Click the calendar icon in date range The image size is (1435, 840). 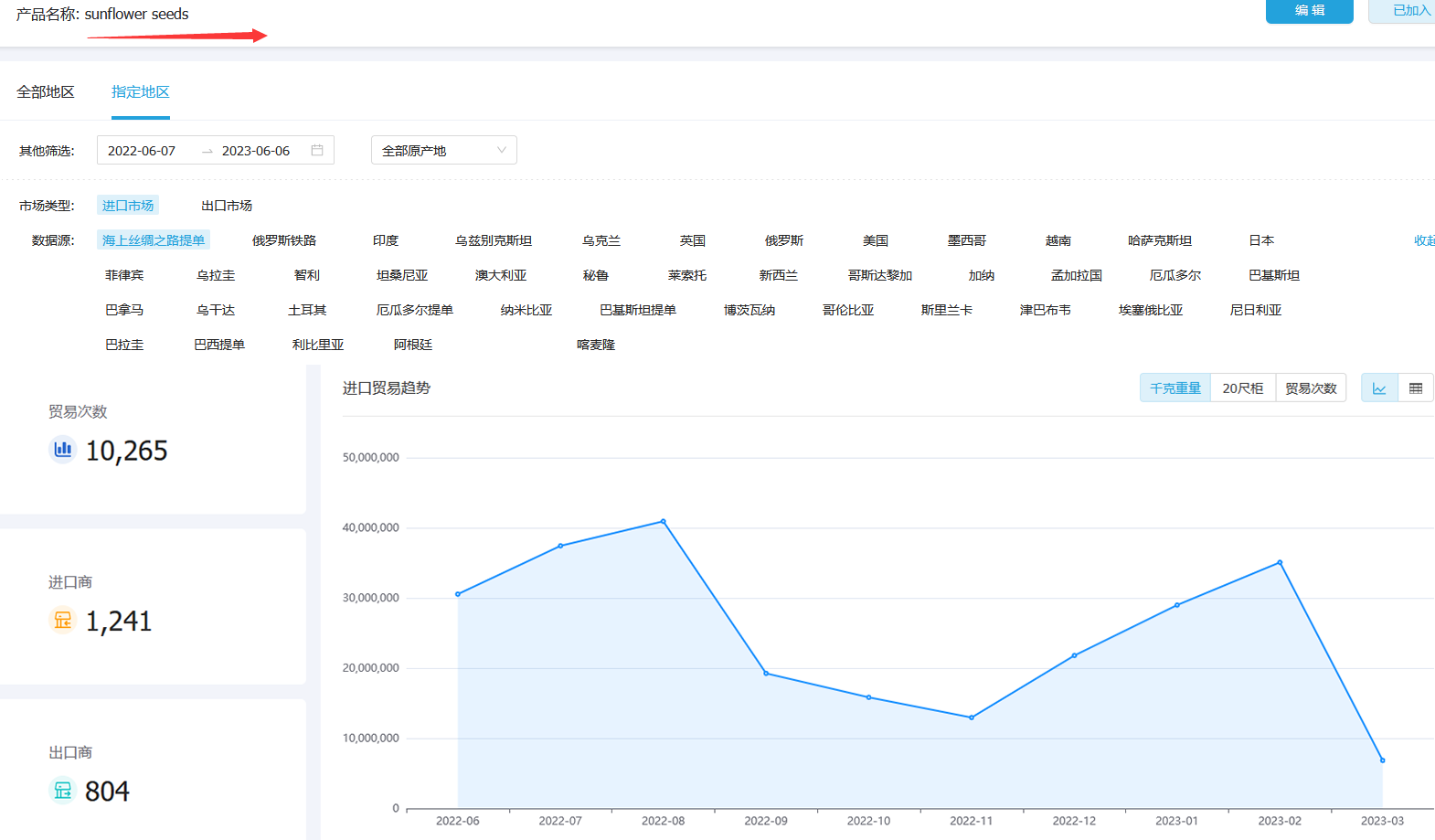[317, 150]
